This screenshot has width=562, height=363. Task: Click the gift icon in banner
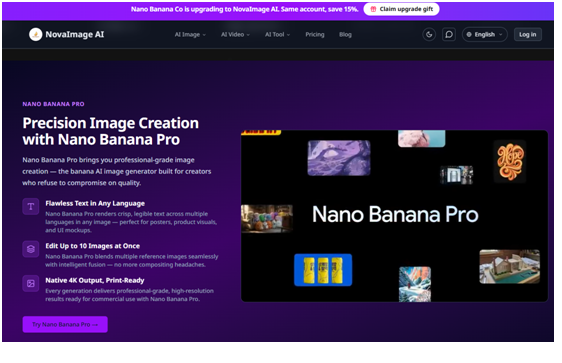pyautogui.click(x=373, y=9)
